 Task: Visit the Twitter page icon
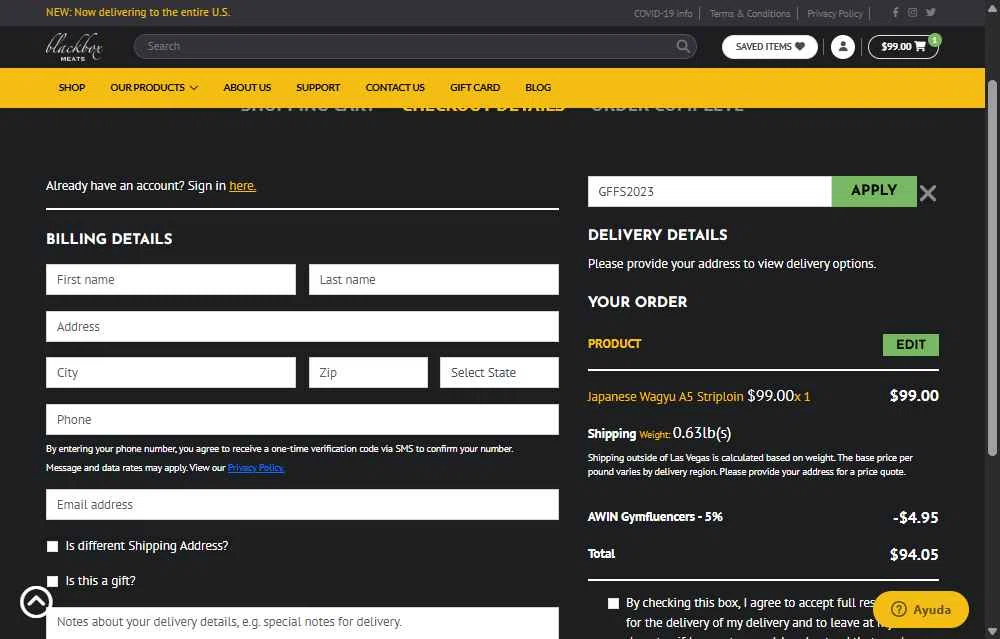[930, 12]
